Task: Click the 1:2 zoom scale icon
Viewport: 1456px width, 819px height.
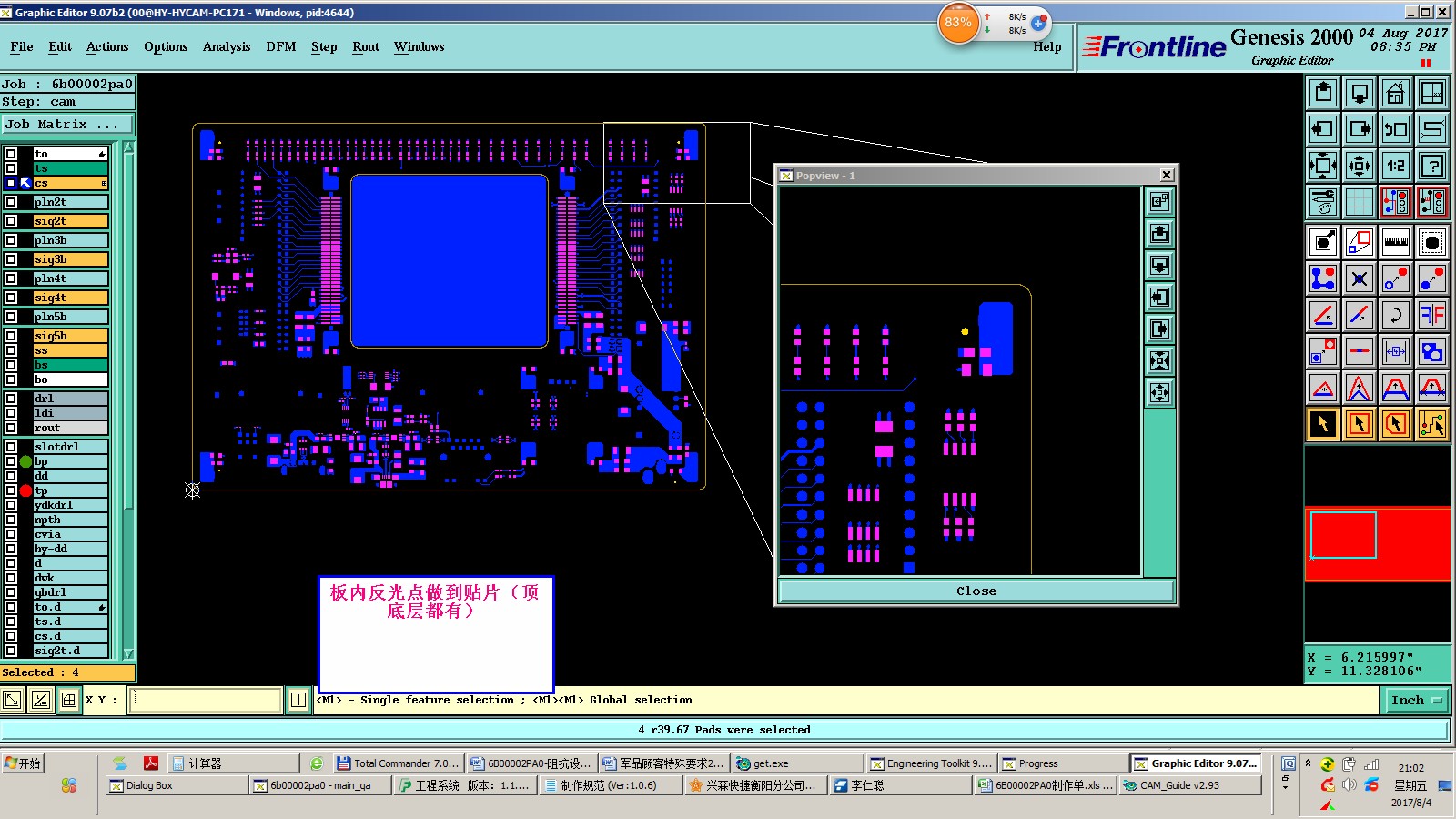Action: [x=1396, y=166]
